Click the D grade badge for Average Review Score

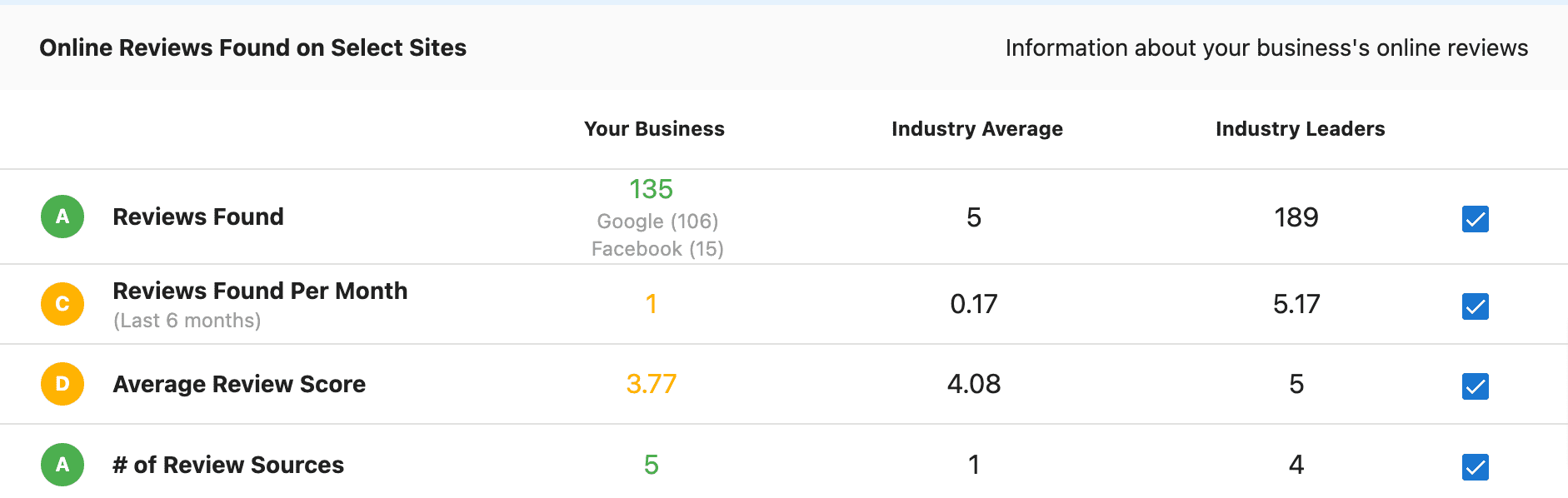point(62,384)
